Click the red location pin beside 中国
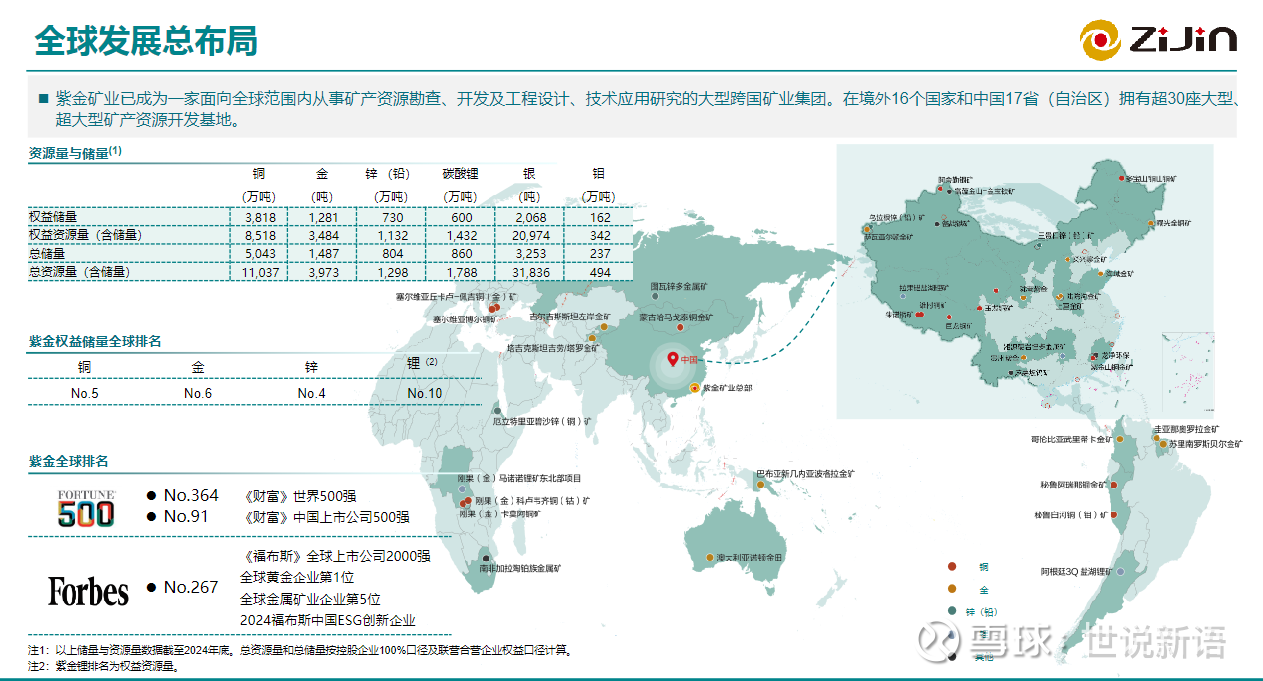The width and height of the screenshot is (1263, 681). [x=672, y=357]
